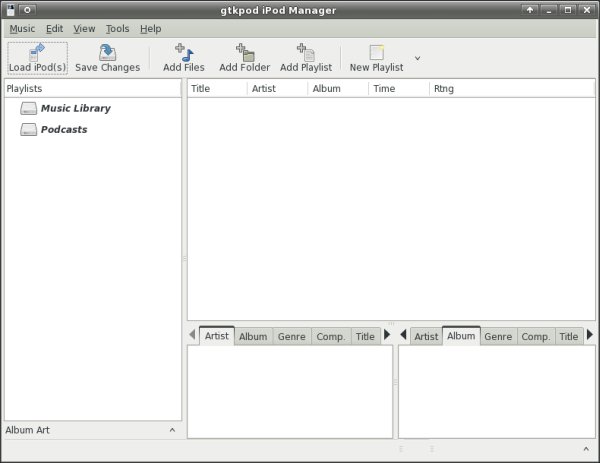Image resolution: width=600 pixels, height=463 pixels.
Task: Click the Add Playlist toolbar icon
Action: pyautogui.click(x=306, y=52)
